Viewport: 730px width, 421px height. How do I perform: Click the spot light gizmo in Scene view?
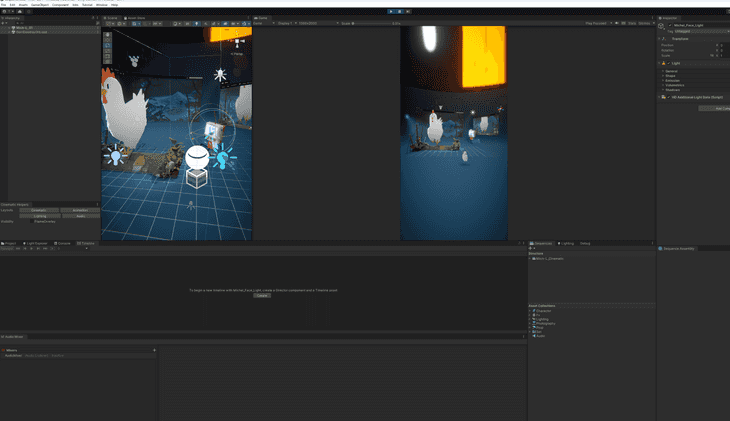220,75
